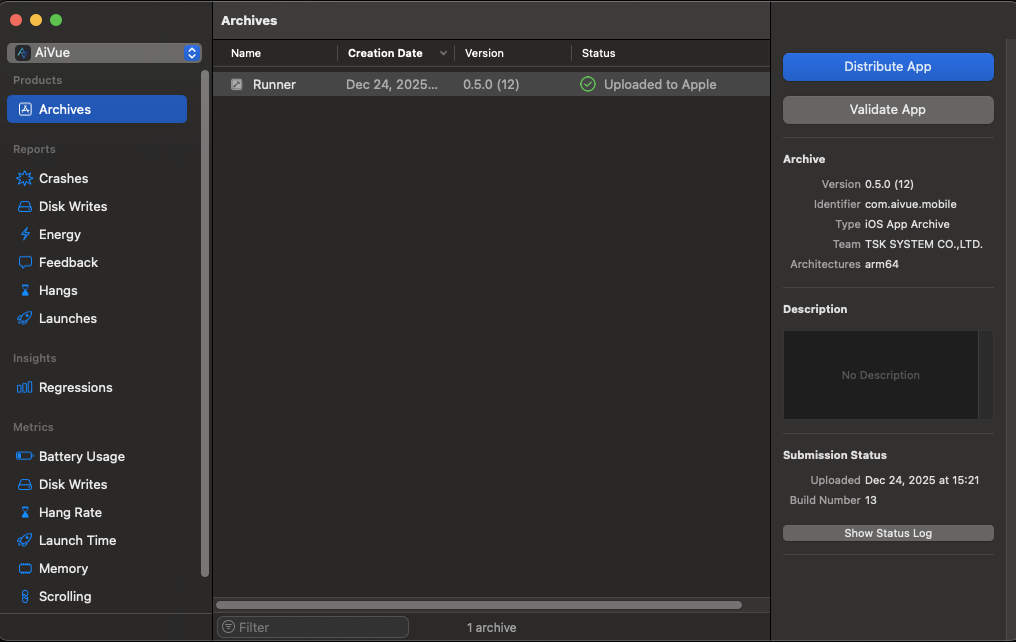The width and height of the screenshot is (1016, 642).
Task: Click the Battery Usage battery icon
Action: click(25, 456)
